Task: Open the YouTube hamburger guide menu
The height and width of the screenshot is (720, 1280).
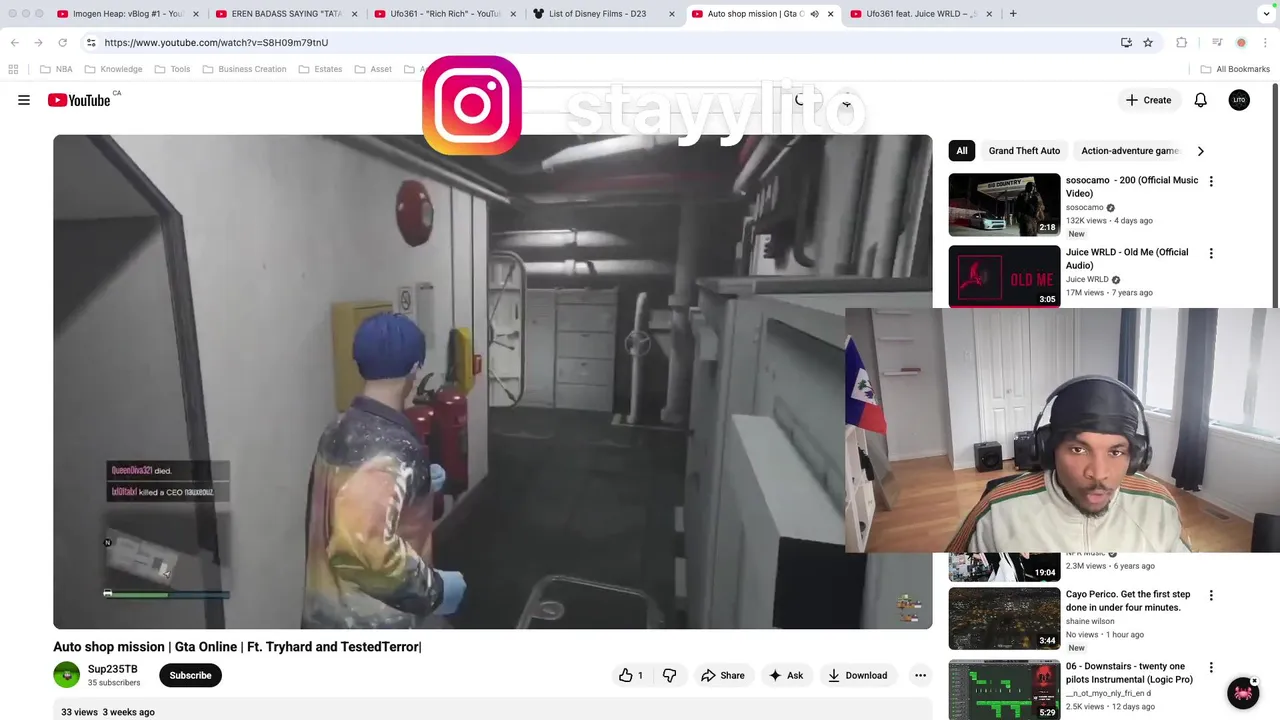Action: 24,100
